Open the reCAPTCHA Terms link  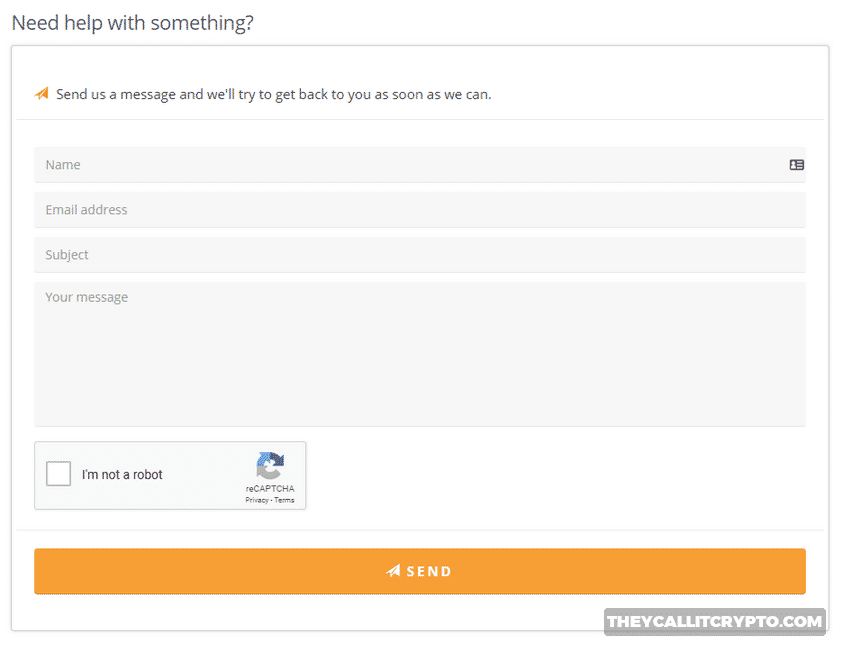(283, 500)
